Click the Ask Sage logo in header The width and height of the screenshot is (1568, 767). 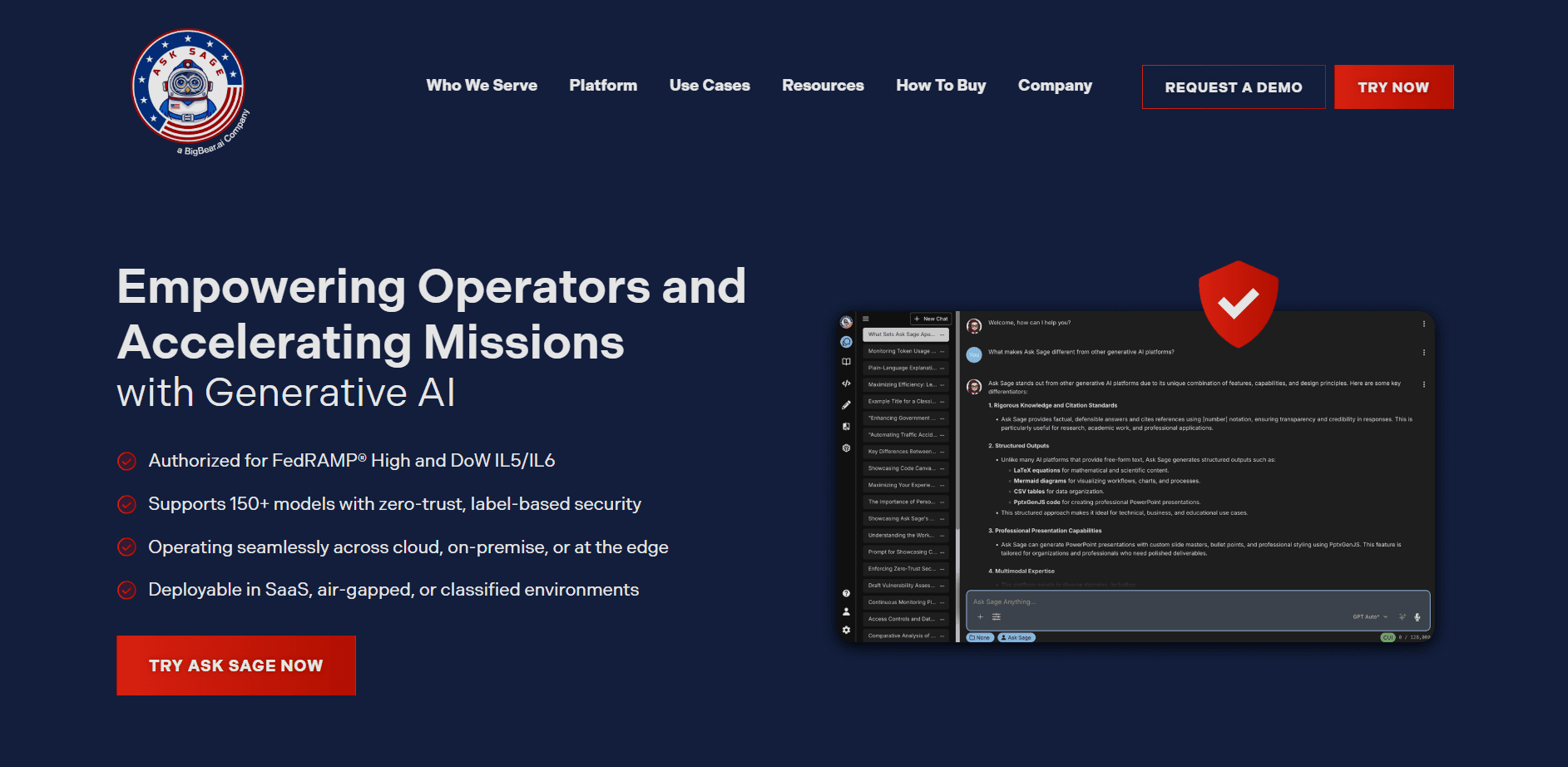click(190, 91)
